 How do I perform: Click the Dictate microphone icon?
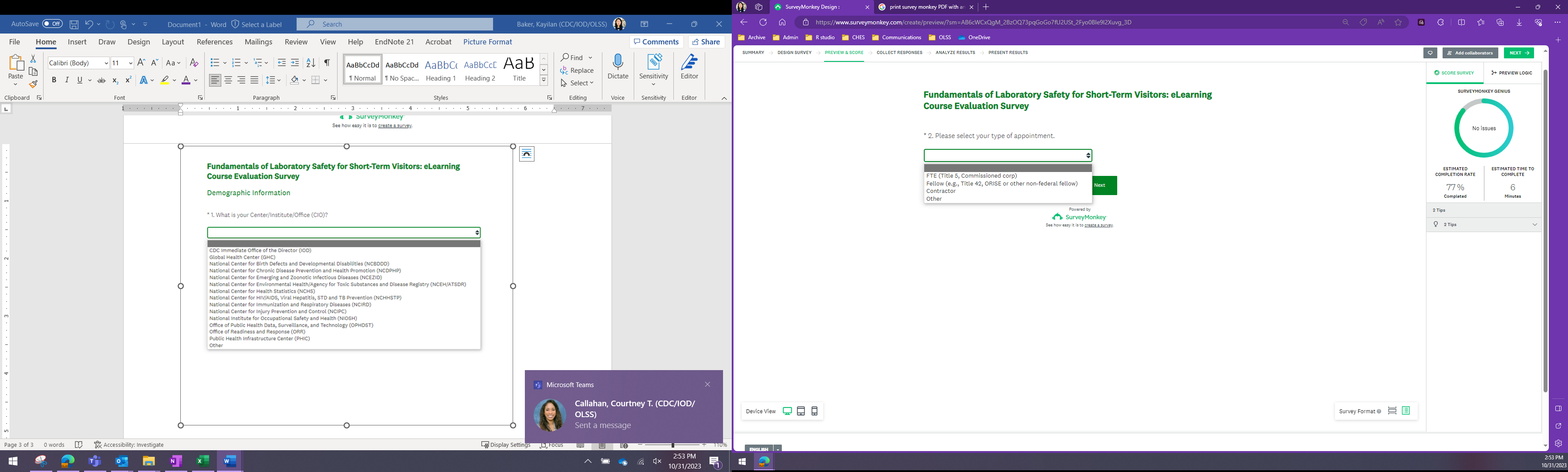point(618,63)
